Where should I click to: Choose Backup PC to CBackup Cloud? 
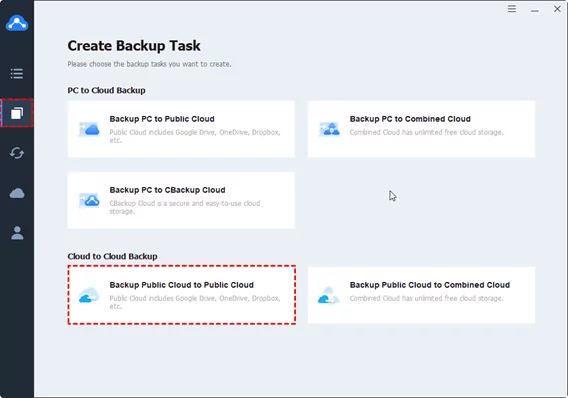tap(181, 200)
